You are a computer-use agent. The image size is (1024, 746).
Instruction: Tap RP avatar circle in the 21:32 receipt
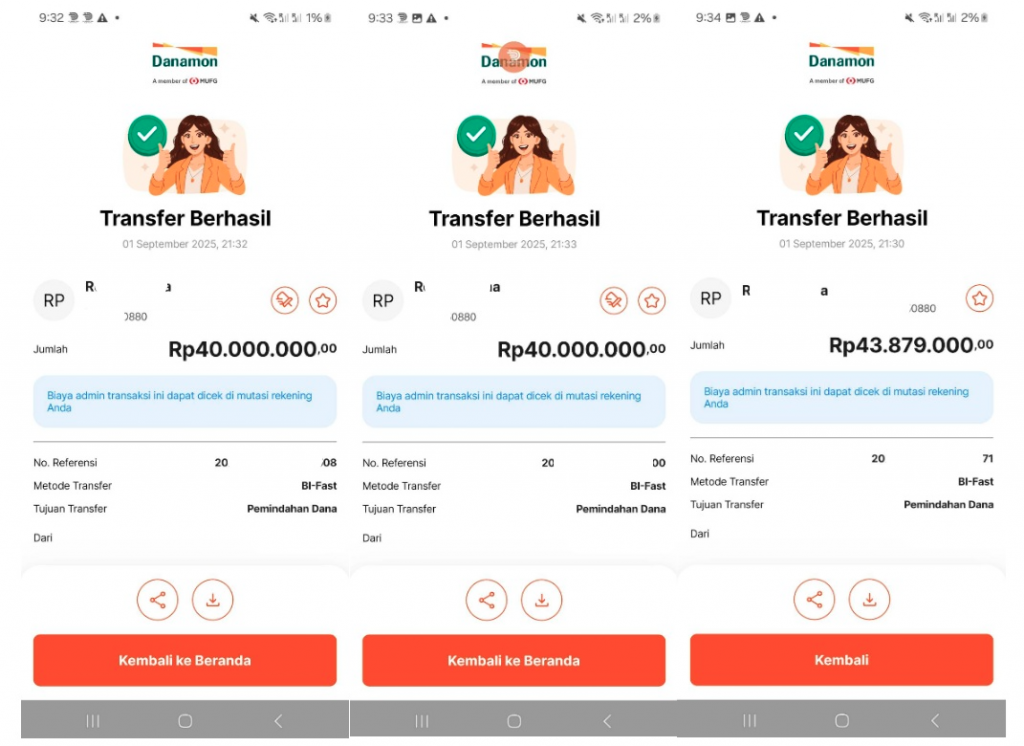coord(54,300)
